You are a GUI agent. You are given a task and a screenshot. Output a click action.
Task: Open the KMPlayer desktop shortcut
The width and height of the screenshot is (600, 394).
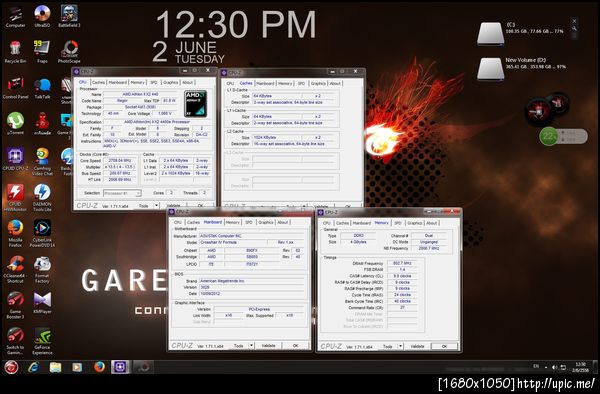[x=42, y=303]
